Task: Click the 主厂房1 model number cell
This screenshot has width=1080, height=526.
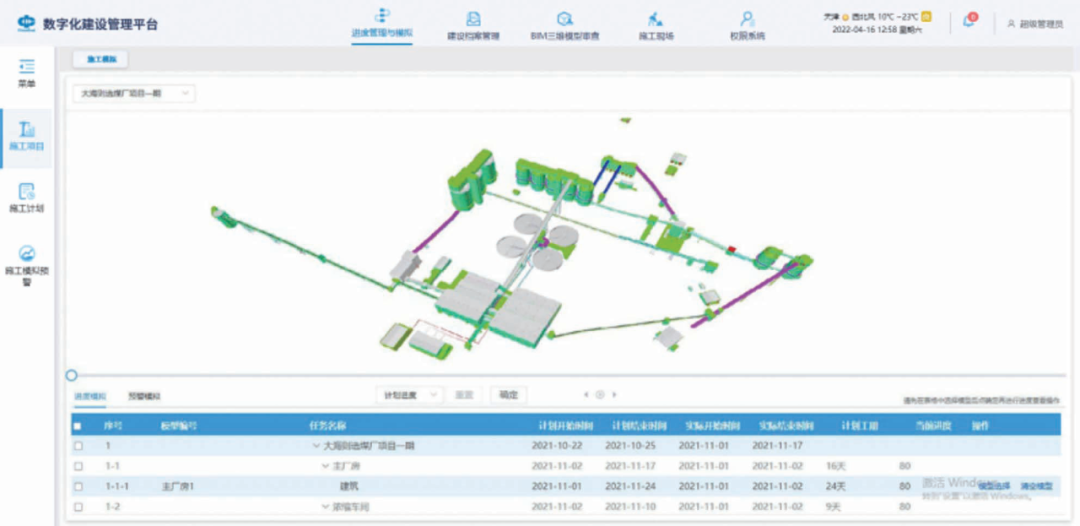Action: click(178, 486)
